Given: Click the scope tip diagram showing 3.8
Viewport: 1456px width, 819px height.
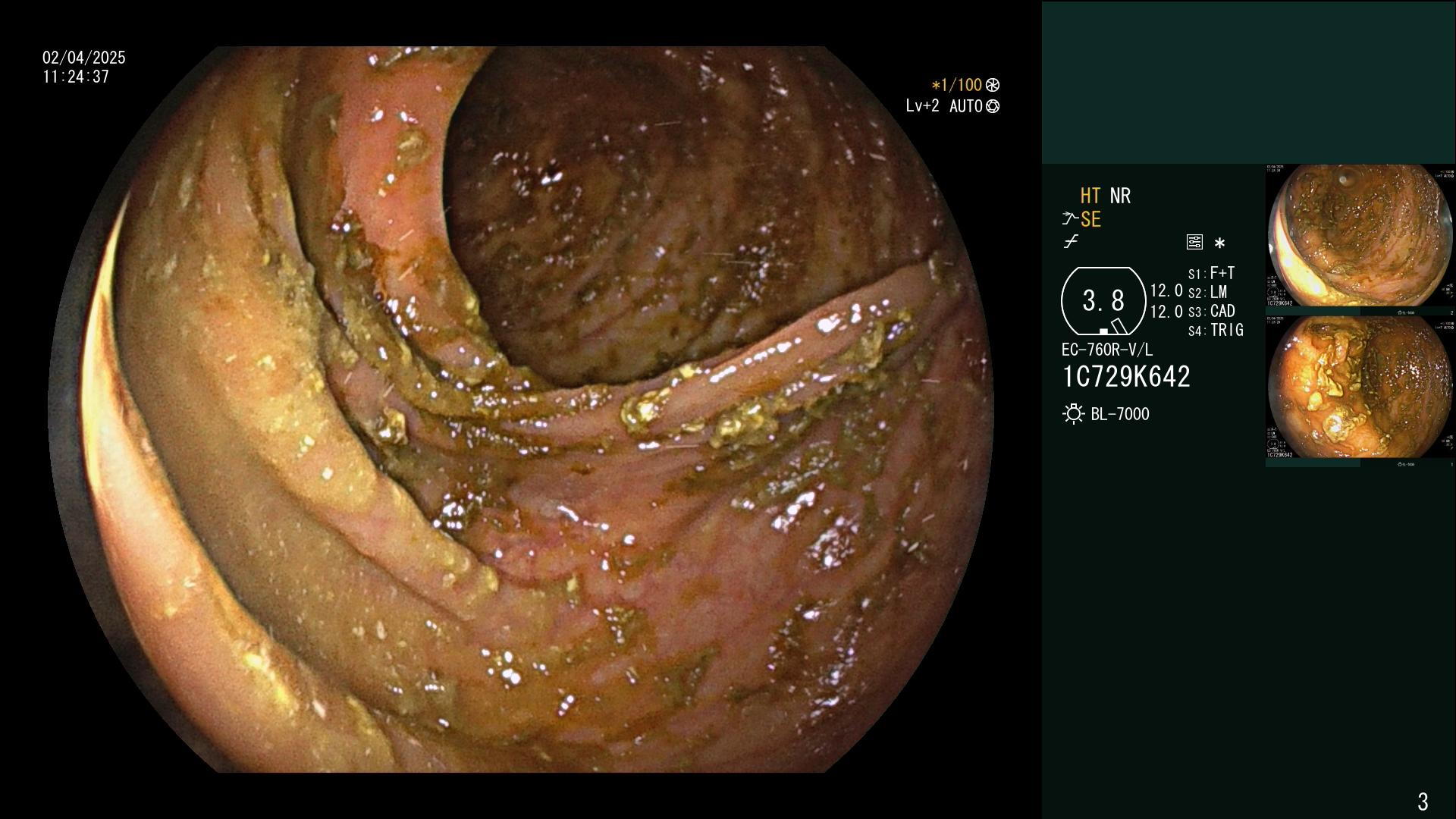Looking at the screenshot, I should click(x=1103, y=301).
